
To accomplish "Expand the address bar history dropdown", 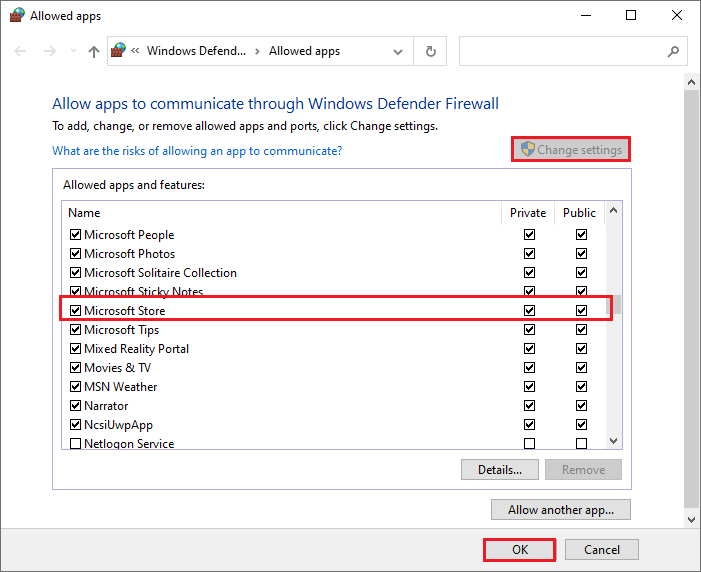I will (x=397, y=51).
